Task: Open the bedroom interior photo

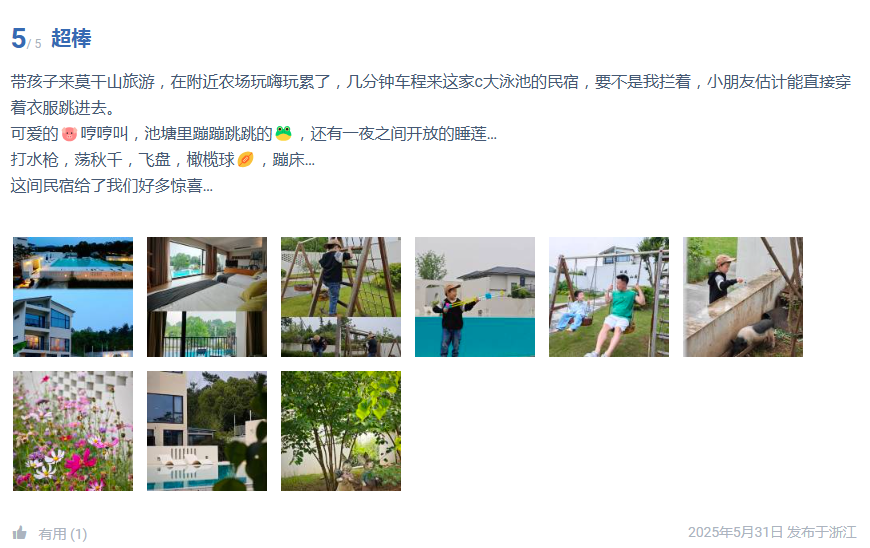Action: (x=207, y=297)
